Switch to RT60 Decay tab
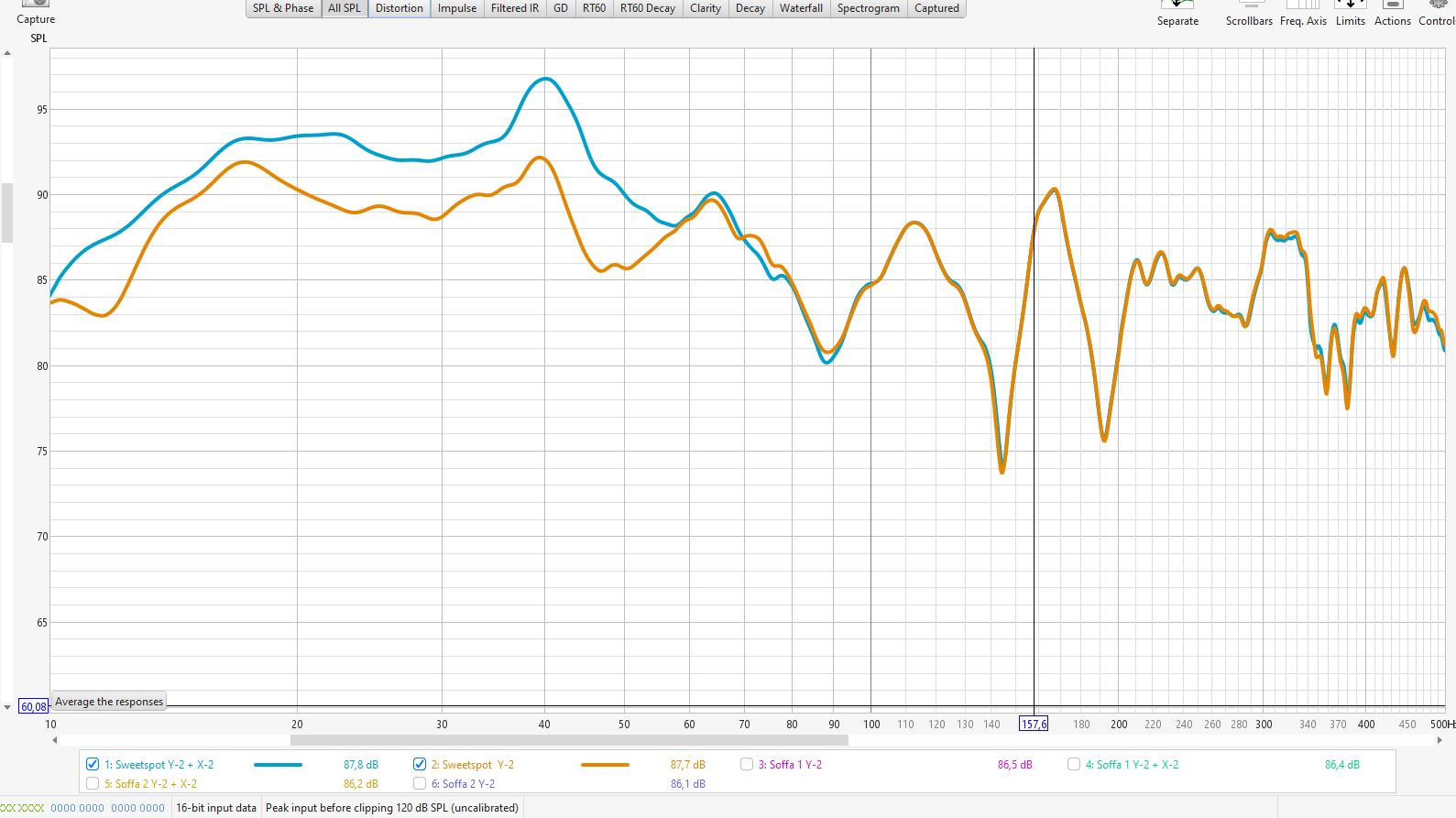Screen dimensions: 1456x818 (648, 8)
